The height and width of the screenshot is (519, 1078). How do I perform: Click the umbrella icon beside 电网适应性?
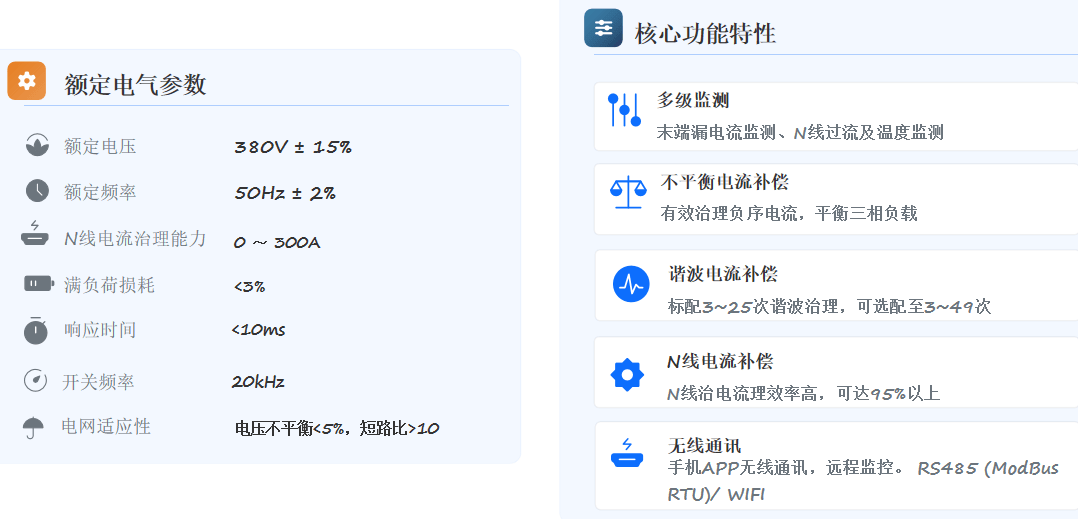[x=32, y=427]
